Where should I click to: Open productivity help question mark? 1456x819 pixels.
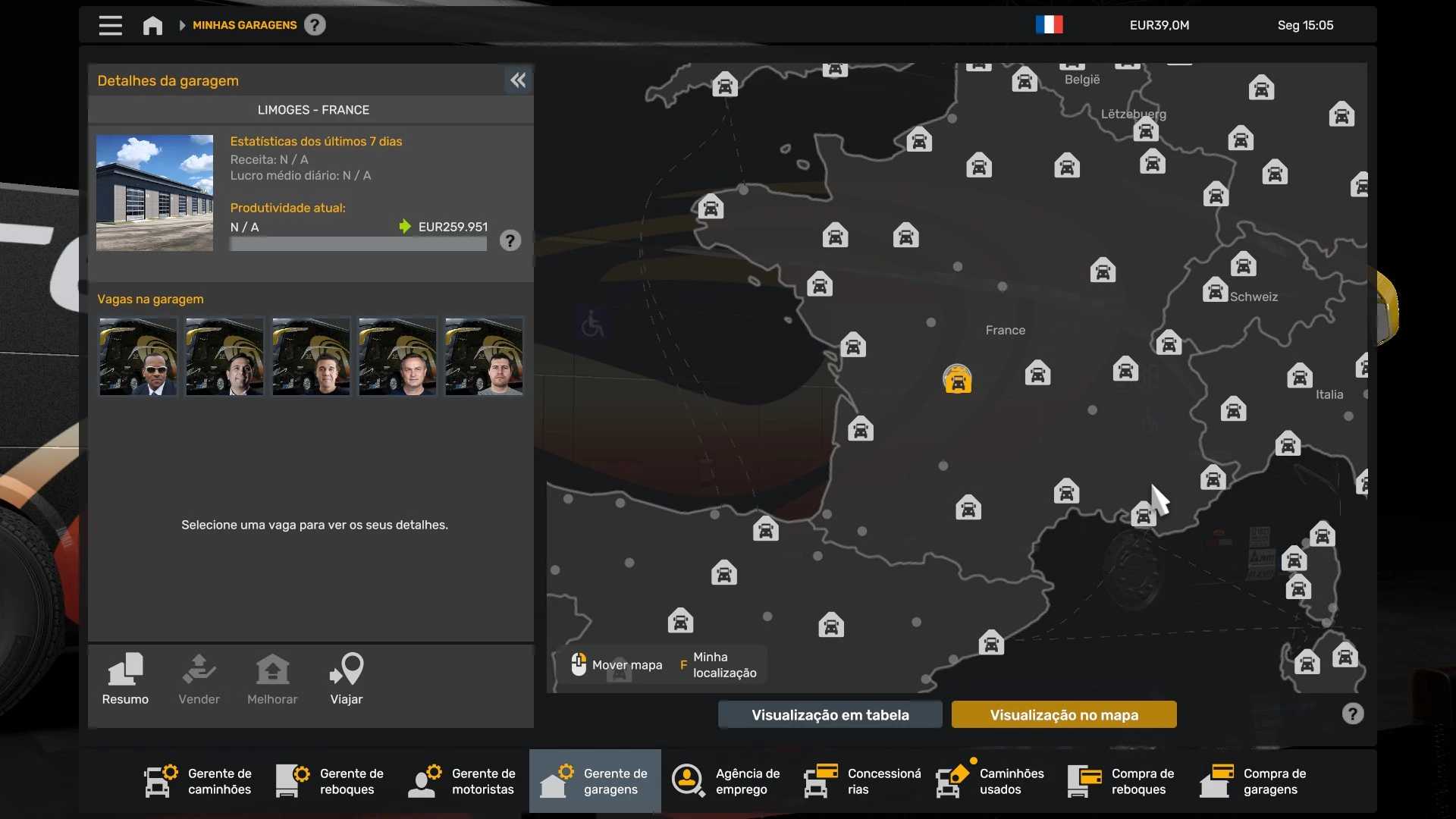coord(510,241)
